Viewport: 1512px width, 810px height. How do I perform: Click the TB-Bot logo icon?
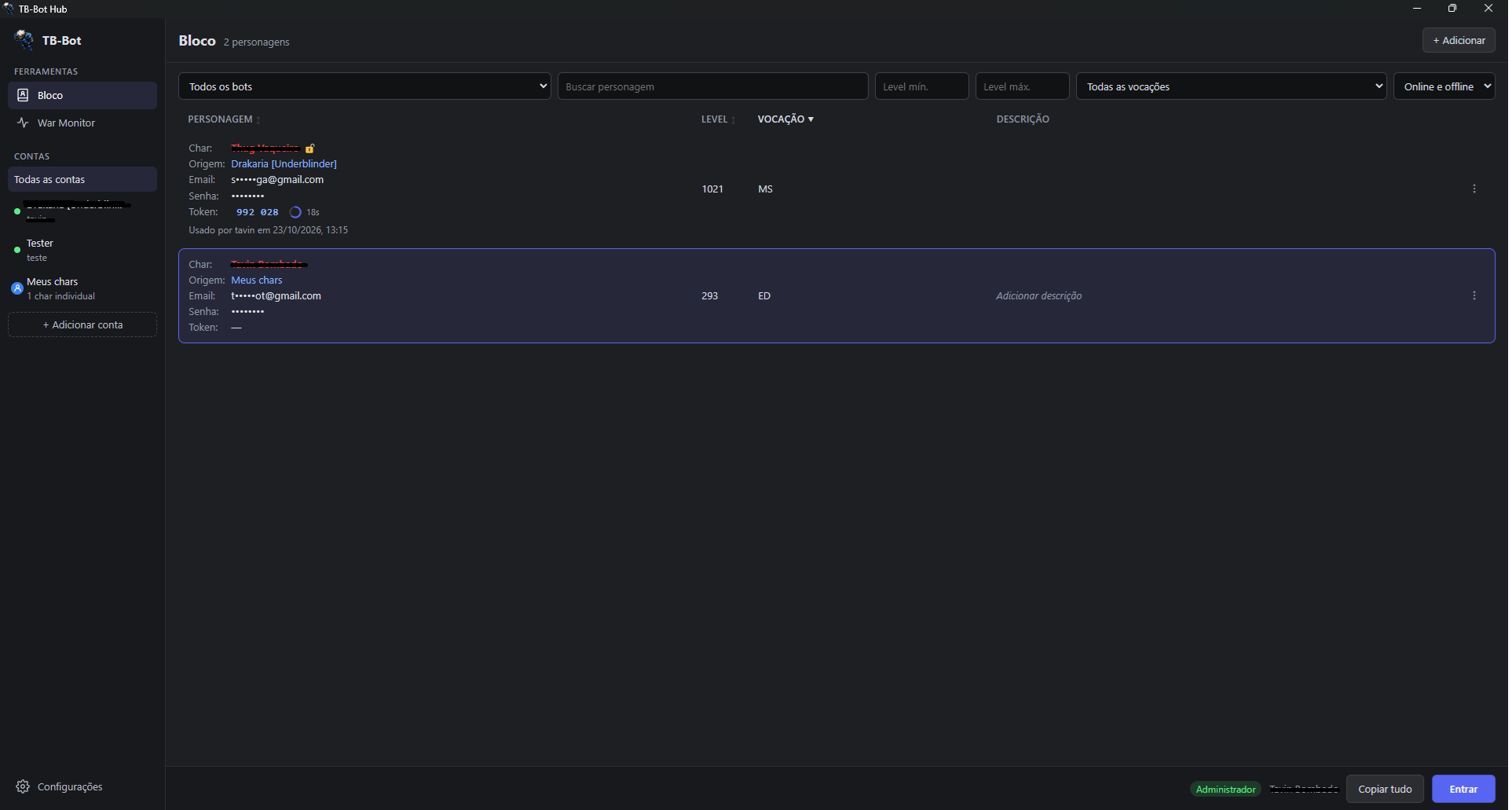(24, 39)
